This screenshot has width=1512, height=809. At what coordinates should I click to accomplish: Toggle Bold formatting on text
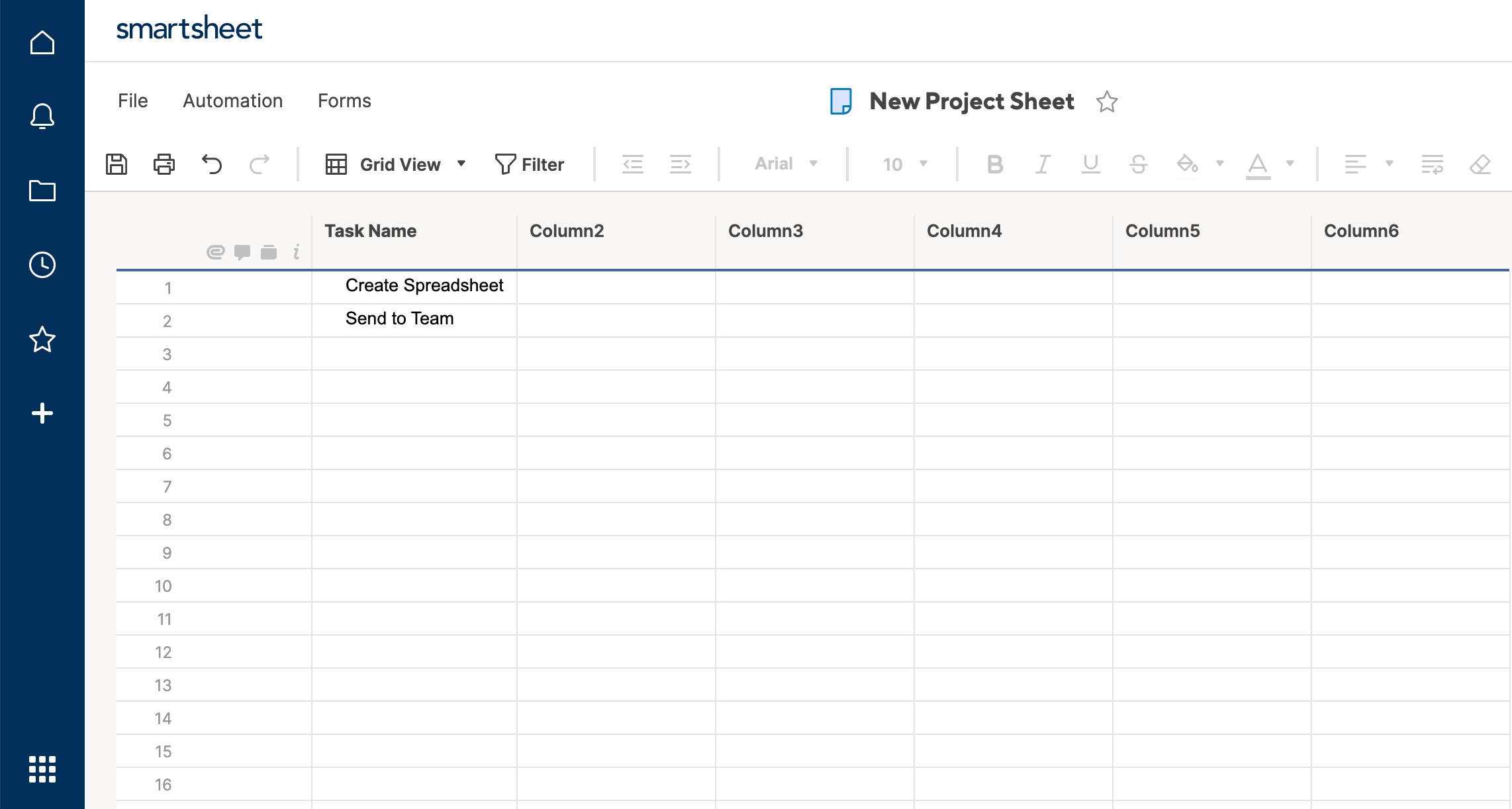[x=994, y=164]
